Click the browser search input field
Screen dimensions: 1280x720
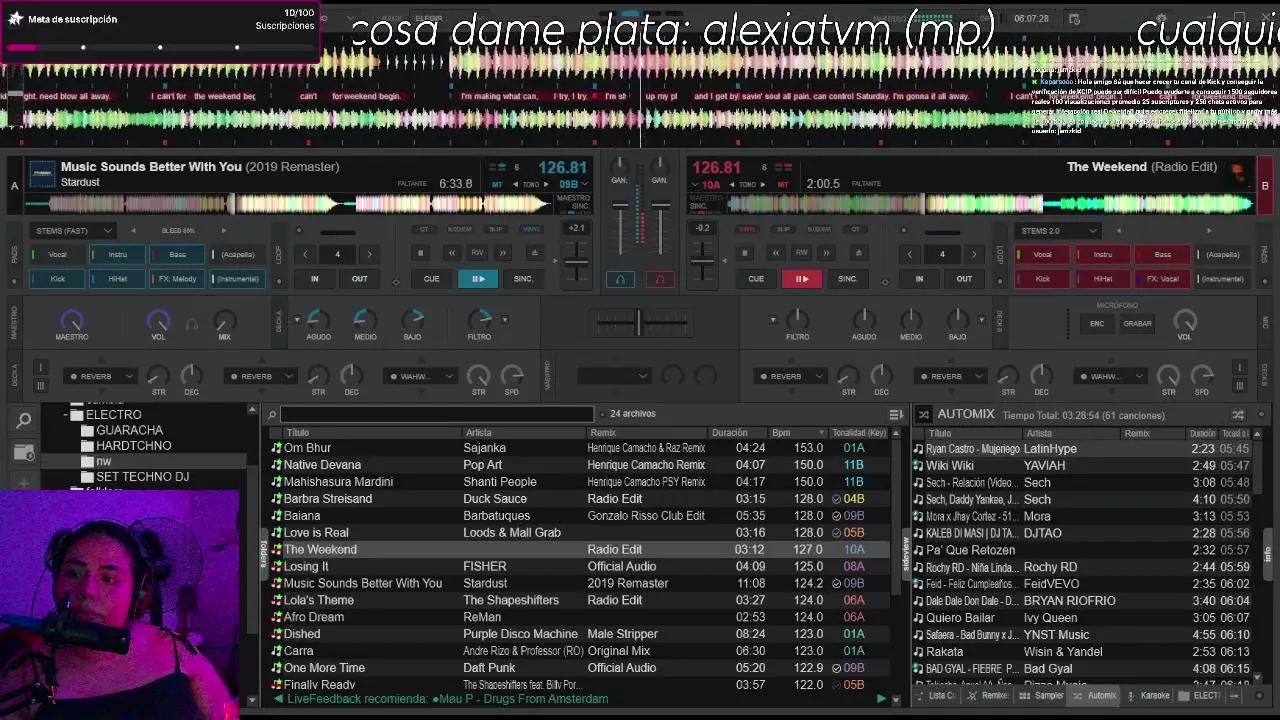437,414
